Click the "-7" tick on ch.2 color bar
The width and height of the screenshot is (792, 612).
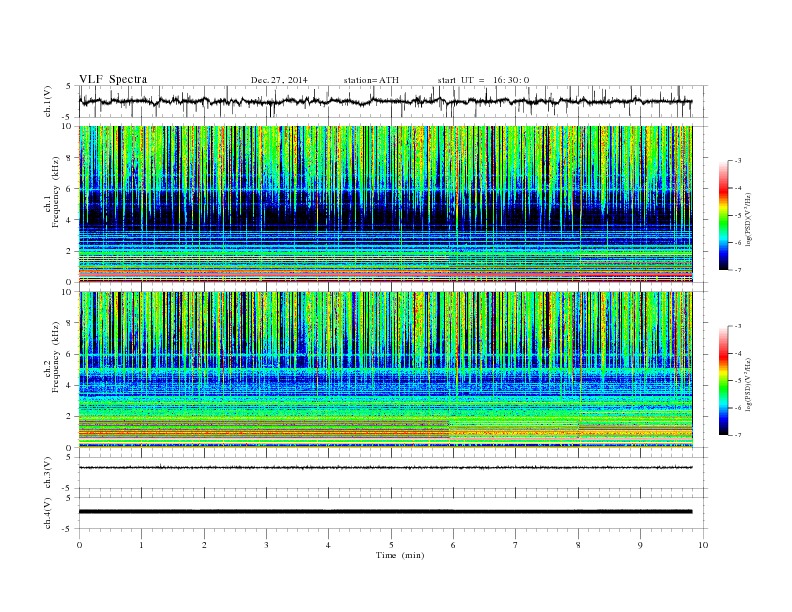(x=738, y=435)
